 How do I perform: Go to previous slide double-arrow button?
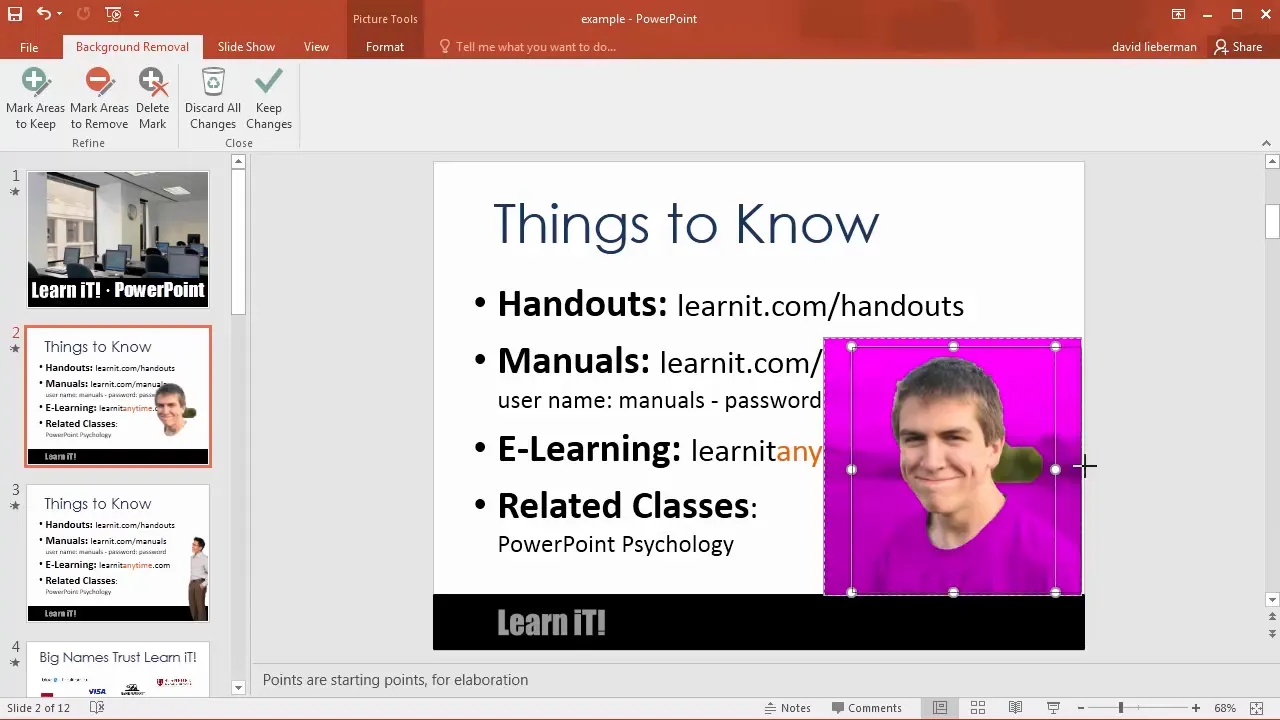pyautogui.click(x=1272, y=618)
